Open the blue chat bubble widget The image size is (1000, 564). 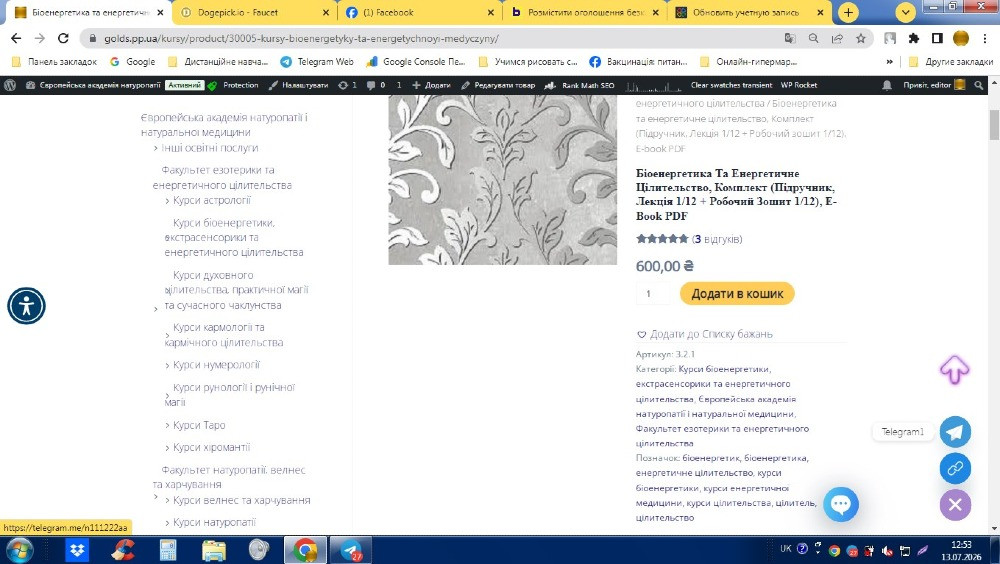tap(841, 504)
